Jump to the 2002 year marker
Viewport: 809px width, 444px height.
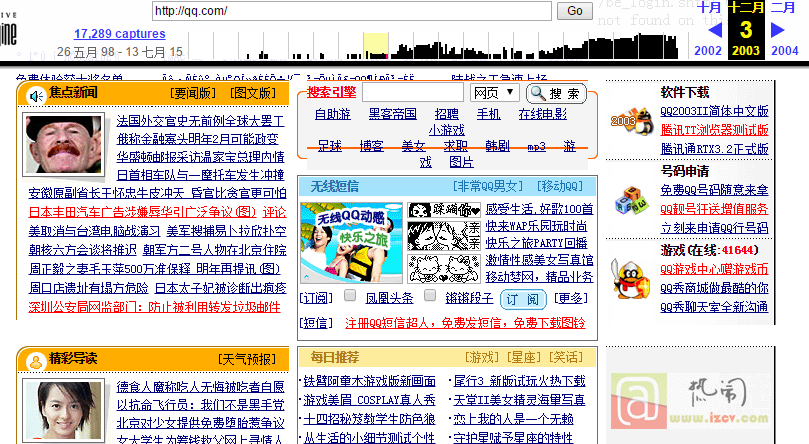coord(708,51)
